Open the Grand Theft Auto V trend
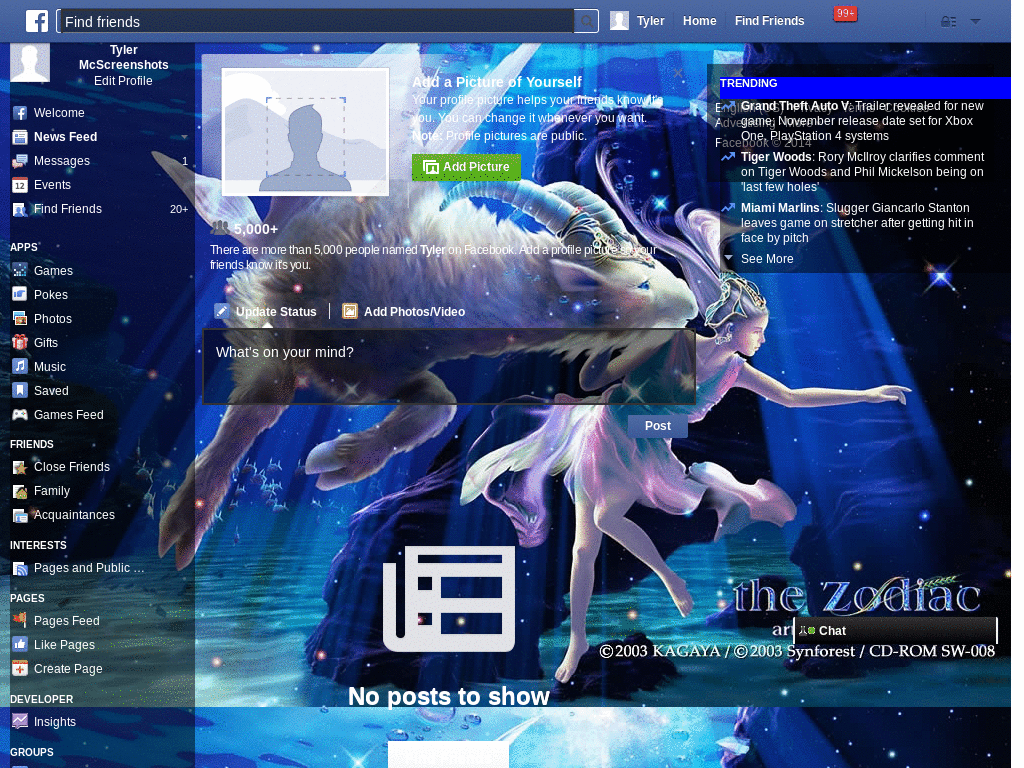 [x=795, y=106]
